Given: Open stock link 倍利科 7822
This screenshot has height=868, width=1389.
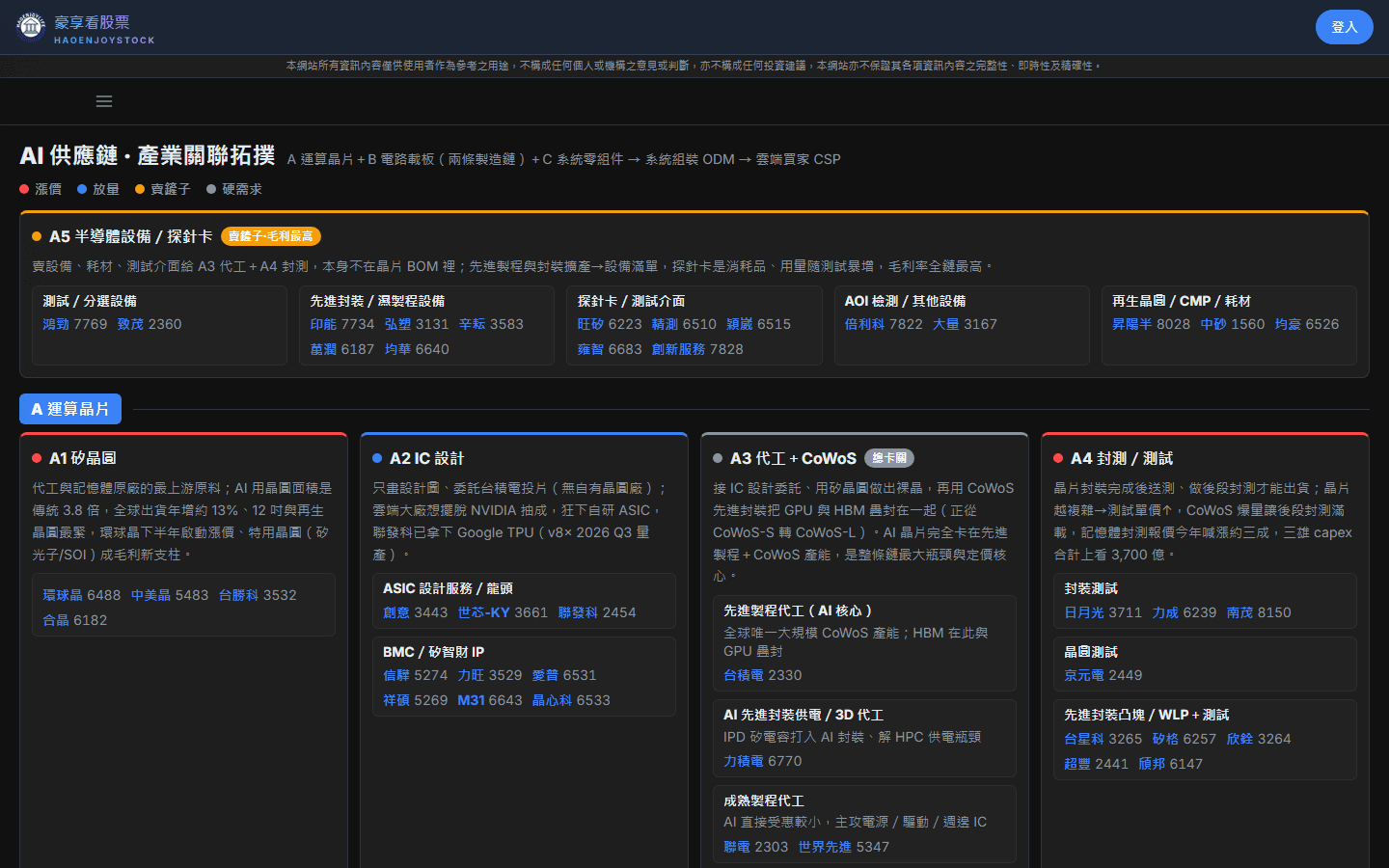Looking at the screenshot, I should (x=884, y=324).
